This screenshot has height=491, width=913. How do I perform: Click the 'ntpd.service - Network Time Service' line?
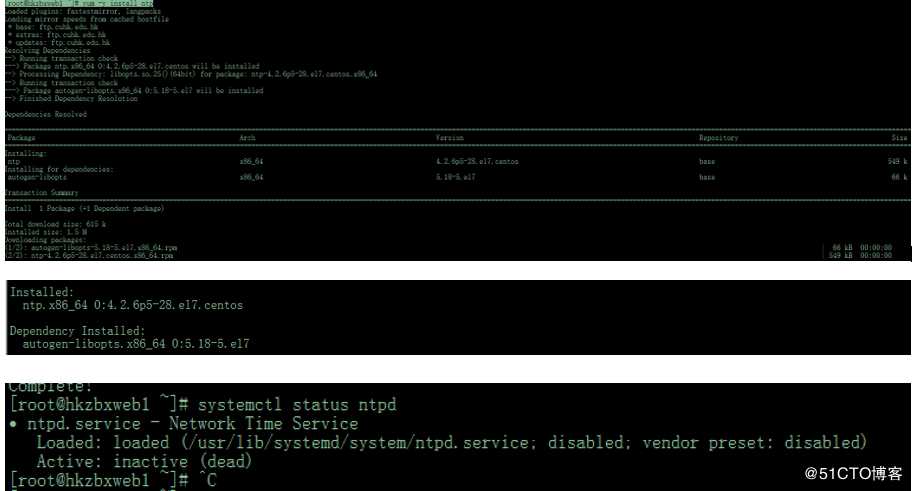click(x=184, y=423)
